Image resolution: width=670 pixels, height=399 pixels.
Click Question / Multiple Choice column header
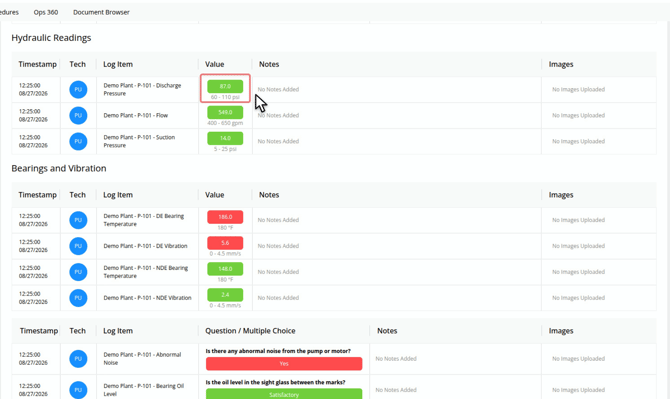250,331
